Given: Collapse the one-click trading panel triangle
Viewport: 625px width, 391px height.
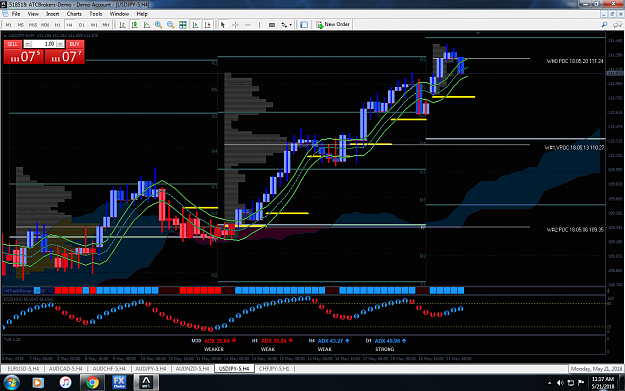Looking at the screenshot, I should (5, 35).
